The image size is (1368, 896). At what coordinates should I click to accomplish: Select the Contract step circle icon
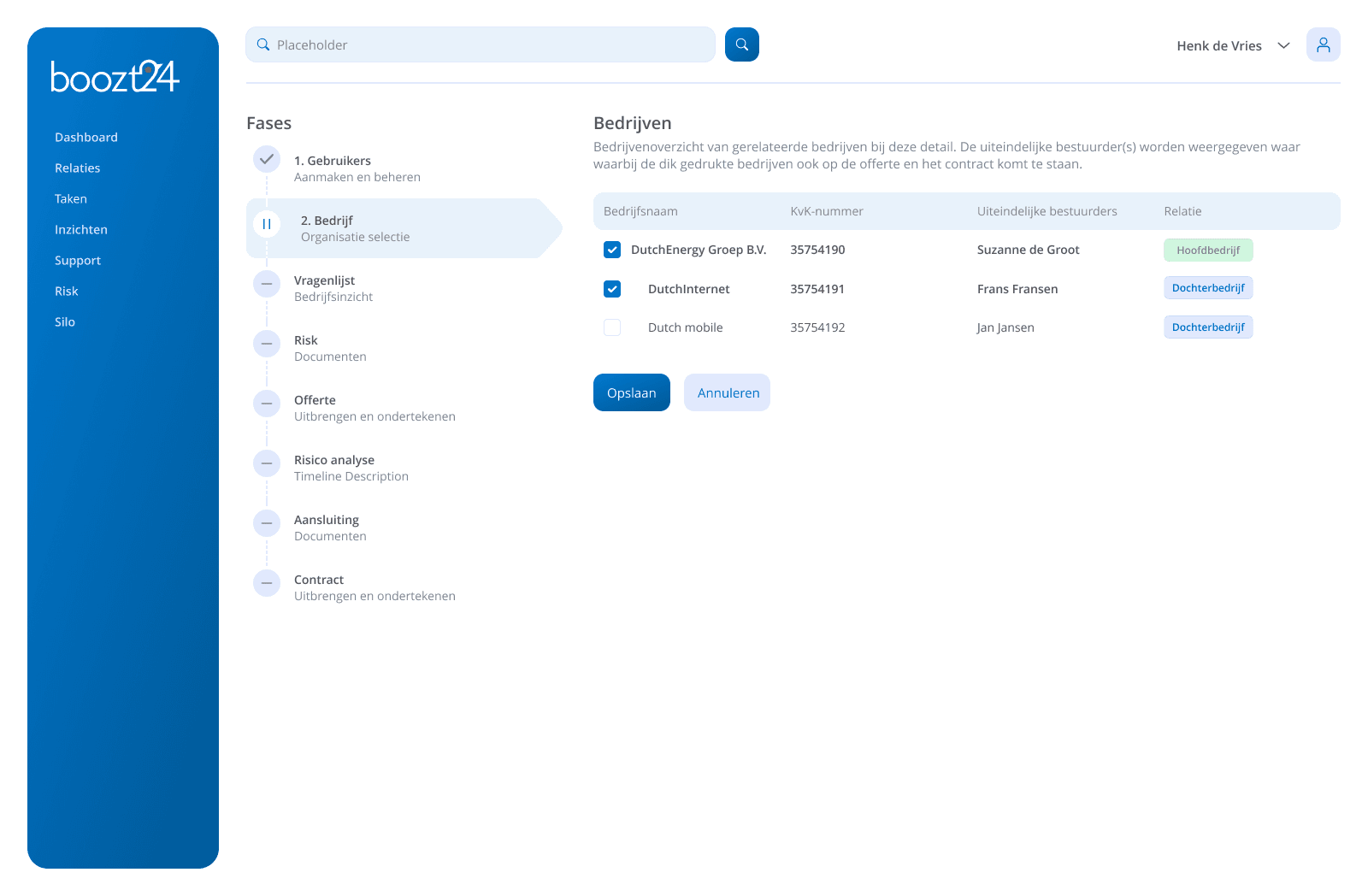tap(267, 583)
